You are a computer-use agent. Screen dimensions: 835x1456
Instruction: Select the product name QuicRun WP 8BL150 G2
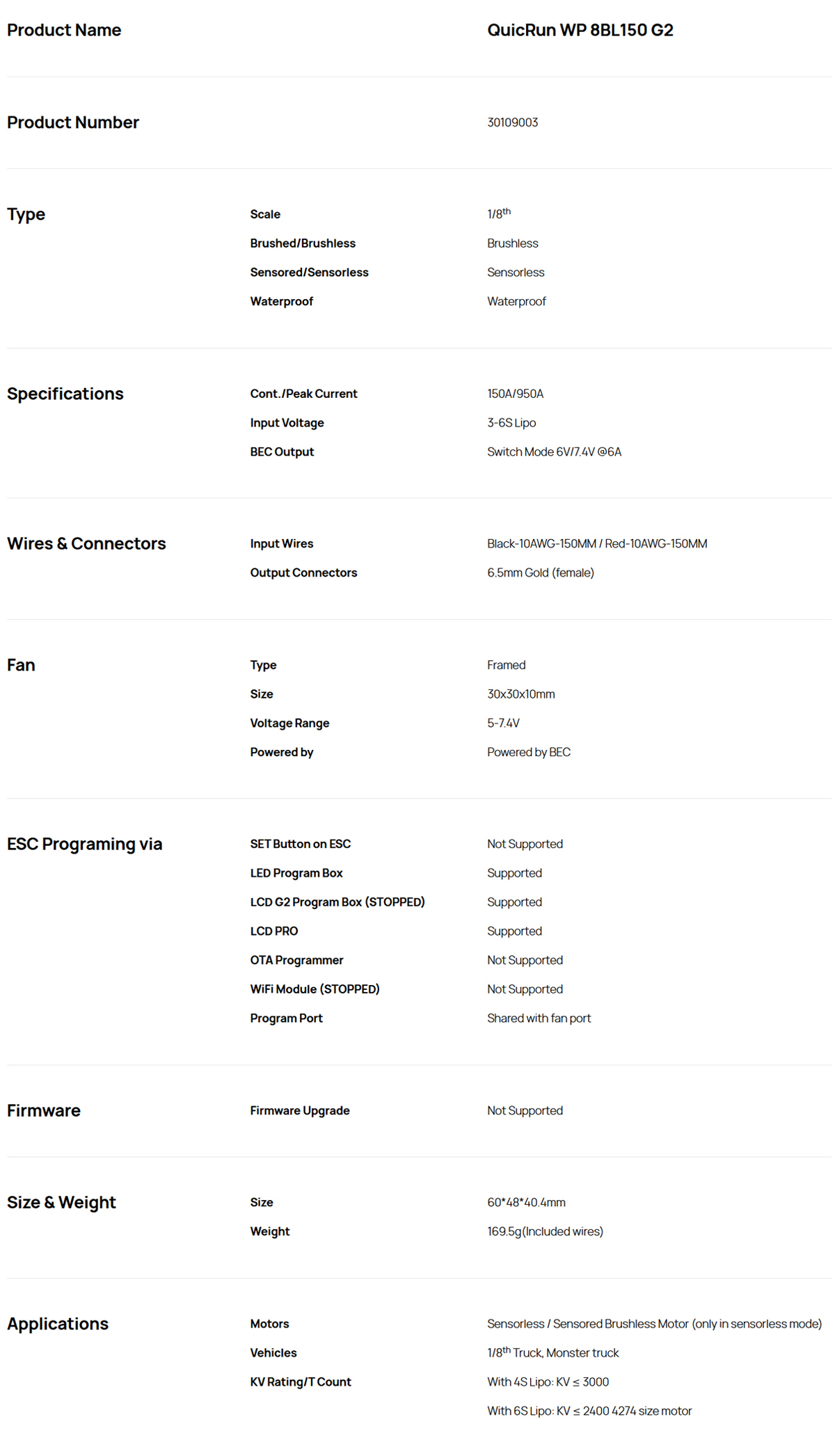[580, 30]
